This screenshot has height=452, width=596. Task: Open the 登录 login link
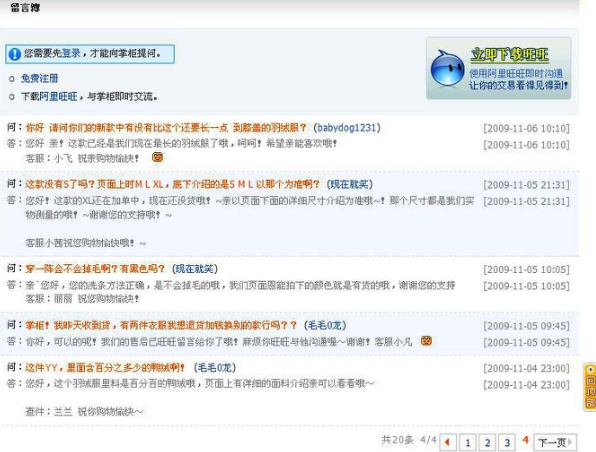click(x=71, y=53)
